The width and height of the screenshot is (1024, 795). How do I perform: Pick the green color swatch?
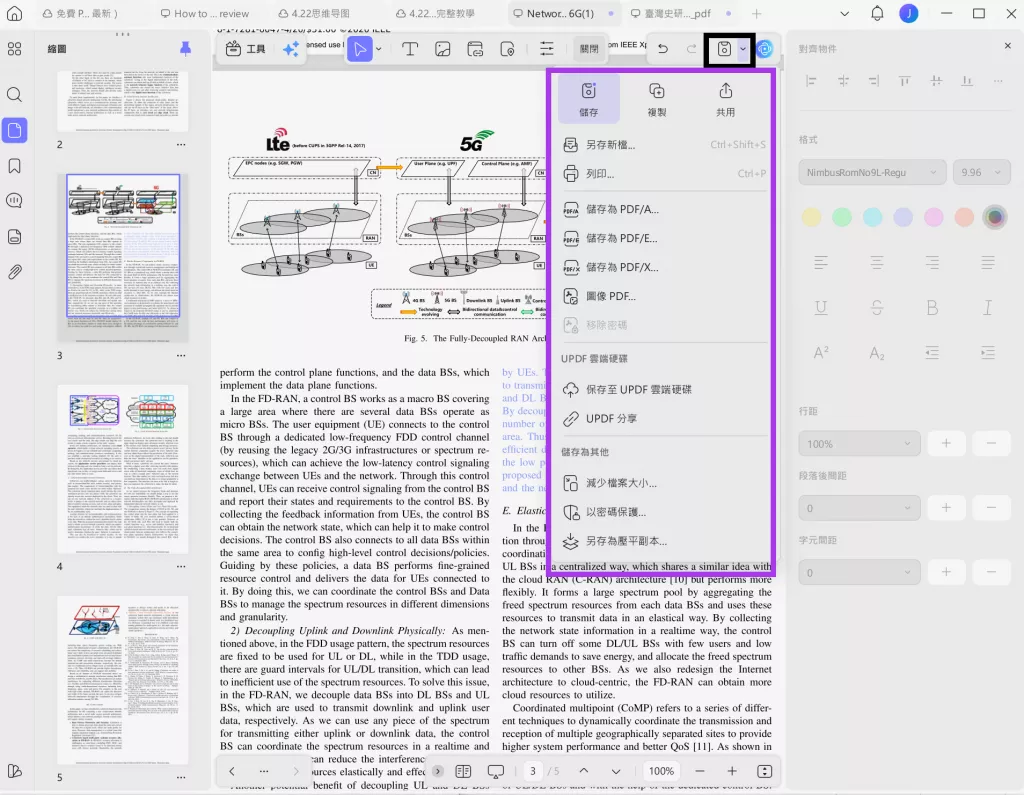point(842,217)
